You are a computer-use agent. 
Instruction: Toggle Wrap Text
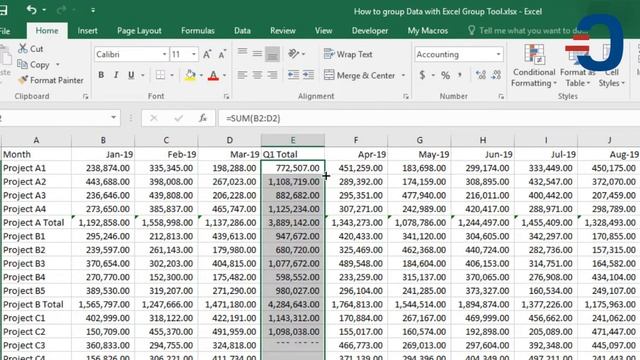[x=348, y=54]
